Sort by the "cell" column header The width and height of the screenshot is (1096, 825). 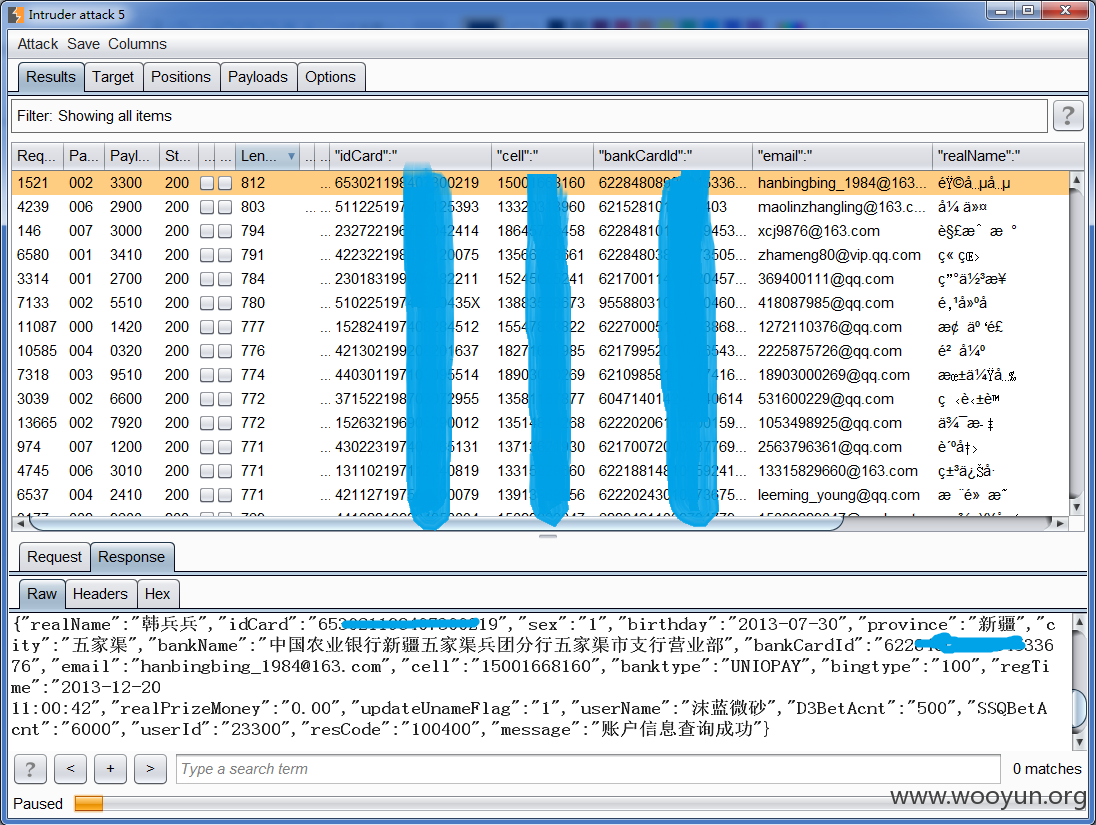click(x=542, y=156)
